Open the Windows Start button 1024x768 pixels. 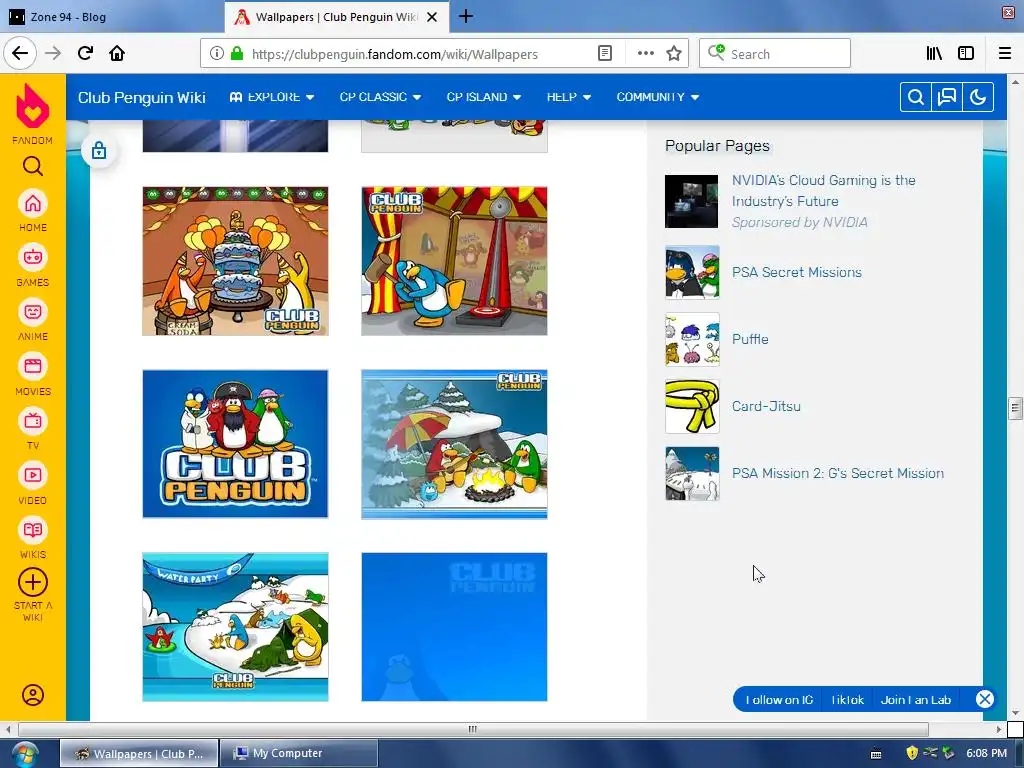point(25,754)
